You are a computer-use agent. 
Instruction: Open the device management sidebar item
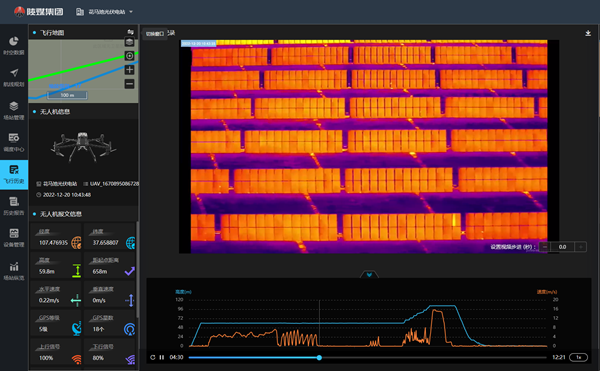(x=14, y=238)
